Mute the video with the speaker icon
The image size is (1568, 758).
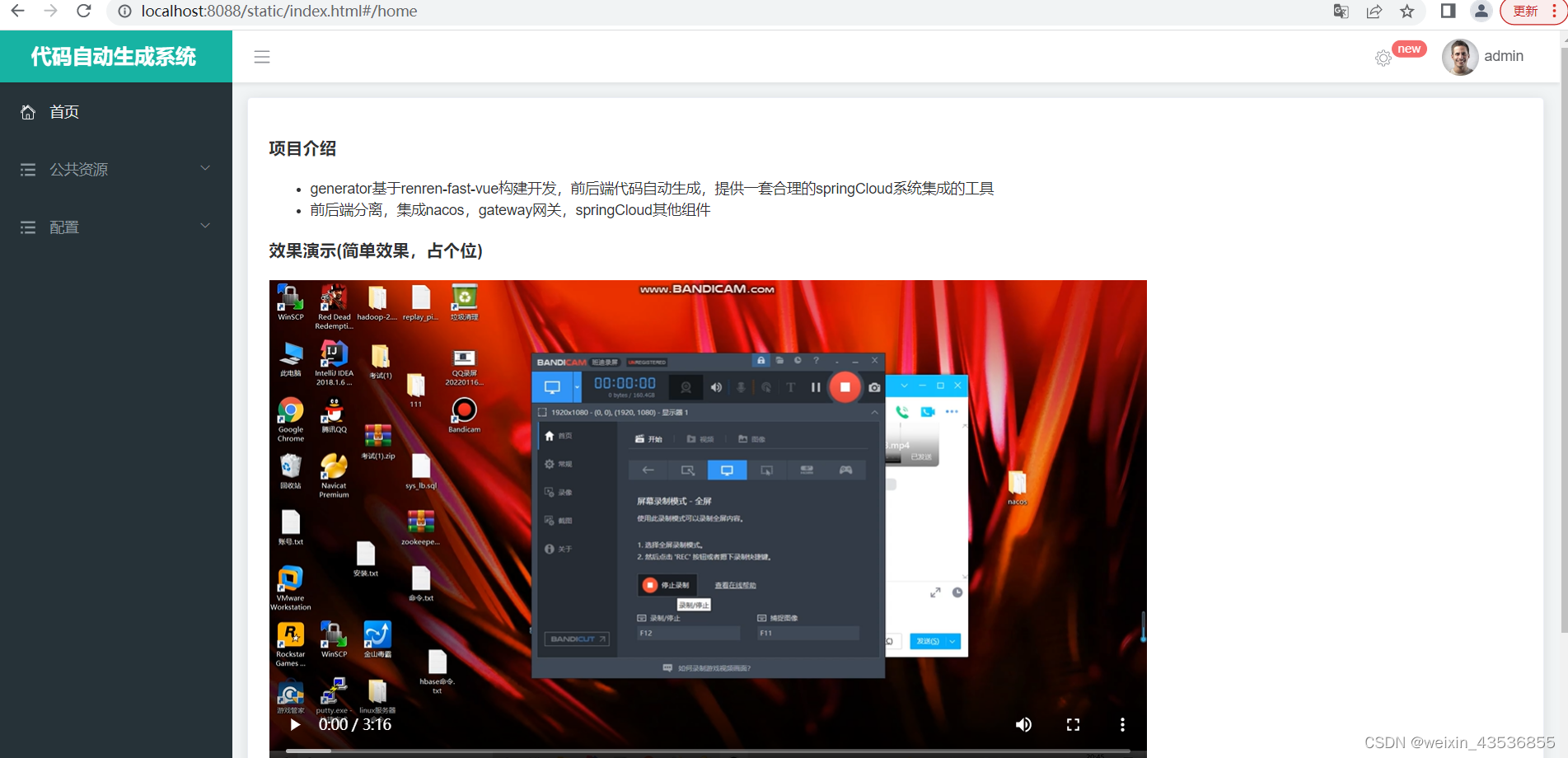1023,725
